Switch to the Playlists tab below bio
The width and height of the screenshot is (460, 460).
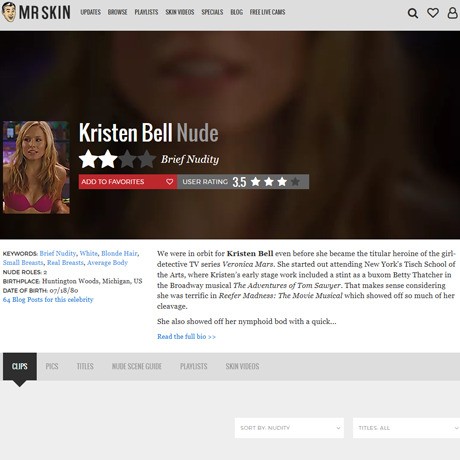pos(194,366)
